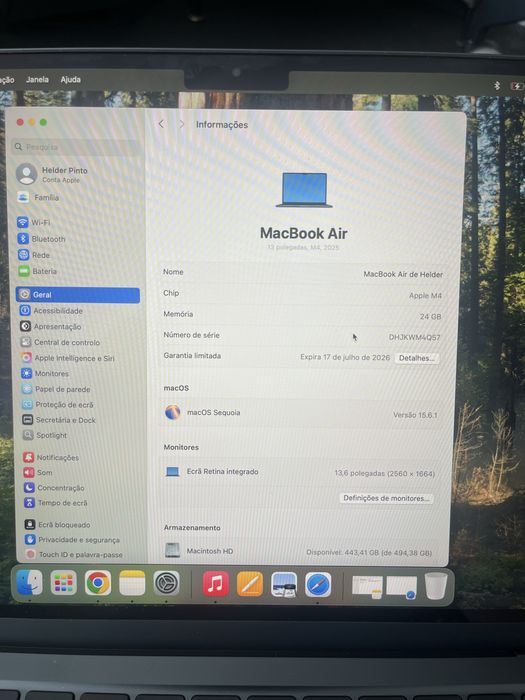This screenshot has width=525, height=700.
Task: Open Launchpad from the Dock
Action: pyautogui.click(x=63, y=583)
